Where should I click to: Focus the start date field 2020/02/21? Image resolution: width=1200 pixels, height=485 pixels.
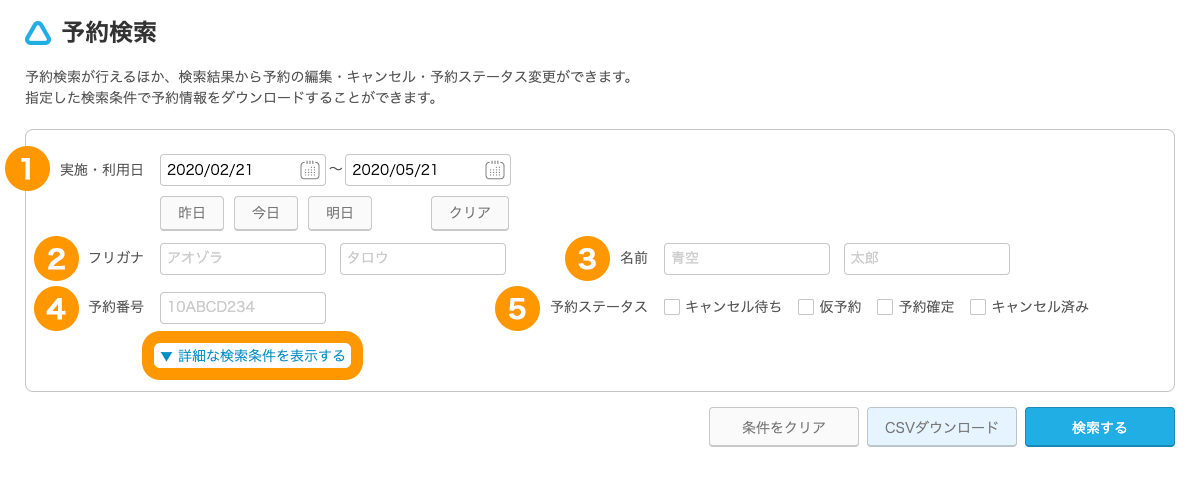click(230, 170)
